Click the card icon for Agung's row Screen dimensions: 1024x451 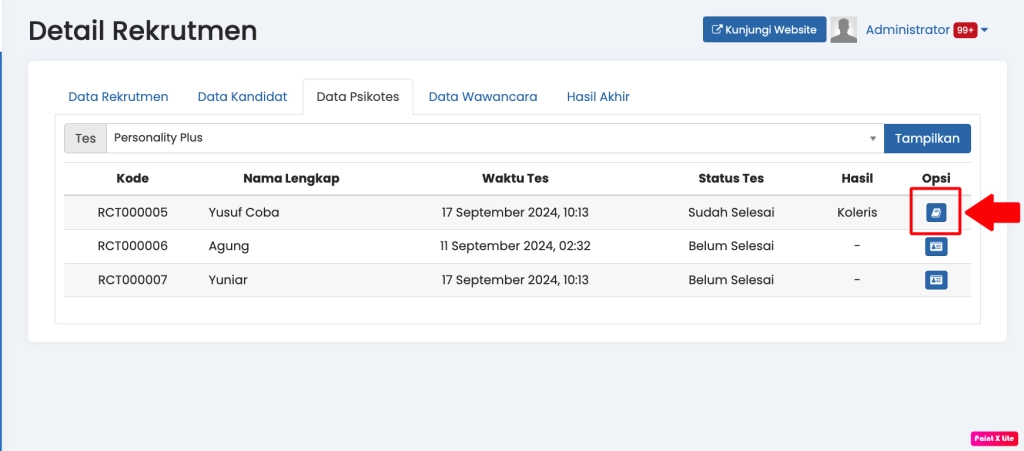point(935,247)
